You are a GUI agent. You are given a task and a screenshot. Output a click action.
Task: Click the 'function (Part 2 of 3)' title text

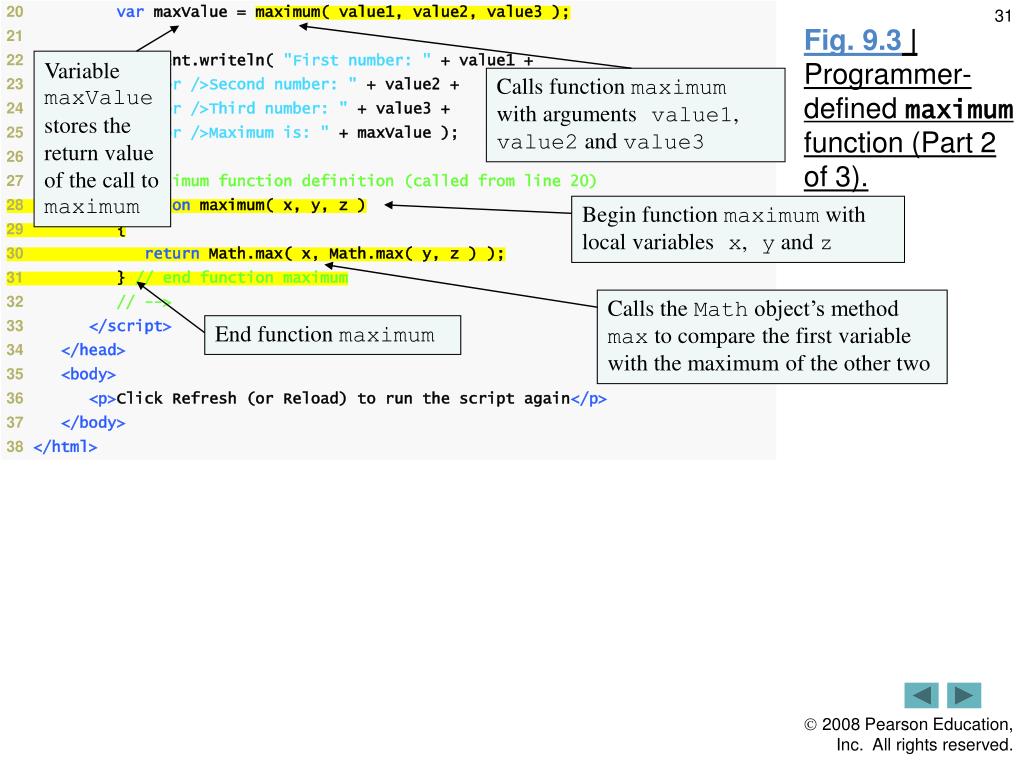click(899, 160)
